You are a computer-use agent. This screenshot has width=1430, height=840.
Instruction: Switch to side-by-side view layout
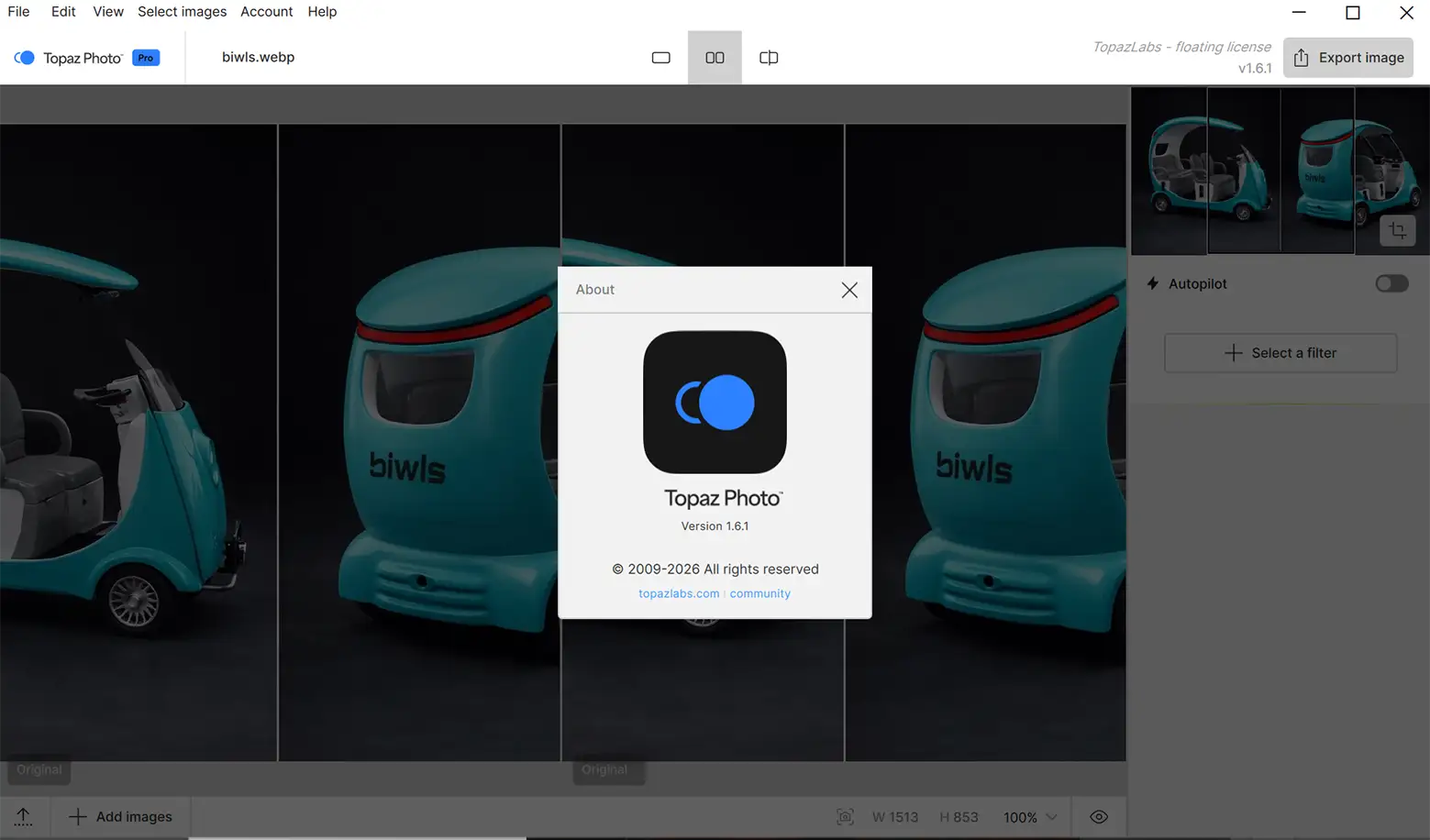tap(715, 58)
